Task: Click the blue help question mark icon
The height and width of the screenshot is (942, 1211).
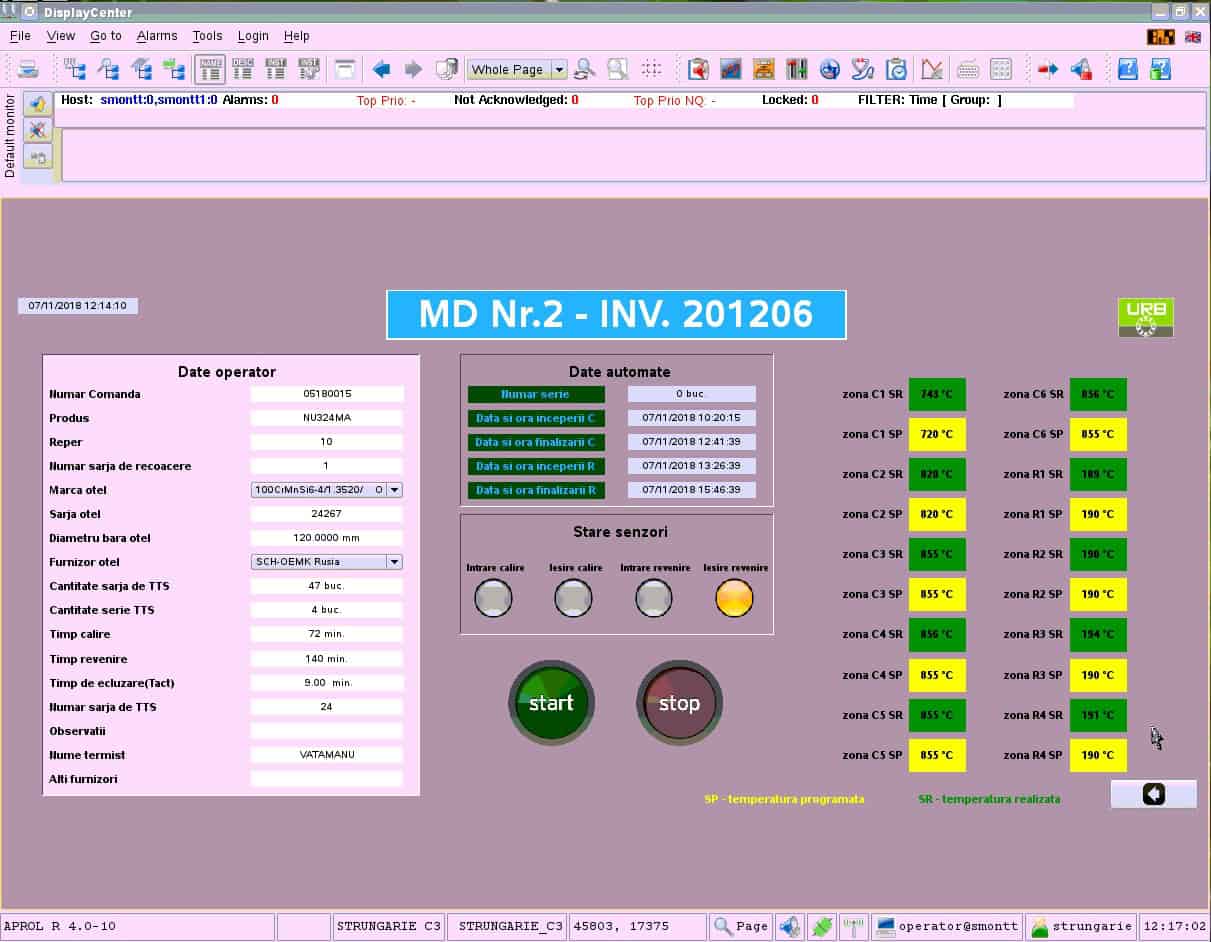Action: [1127, 69]
